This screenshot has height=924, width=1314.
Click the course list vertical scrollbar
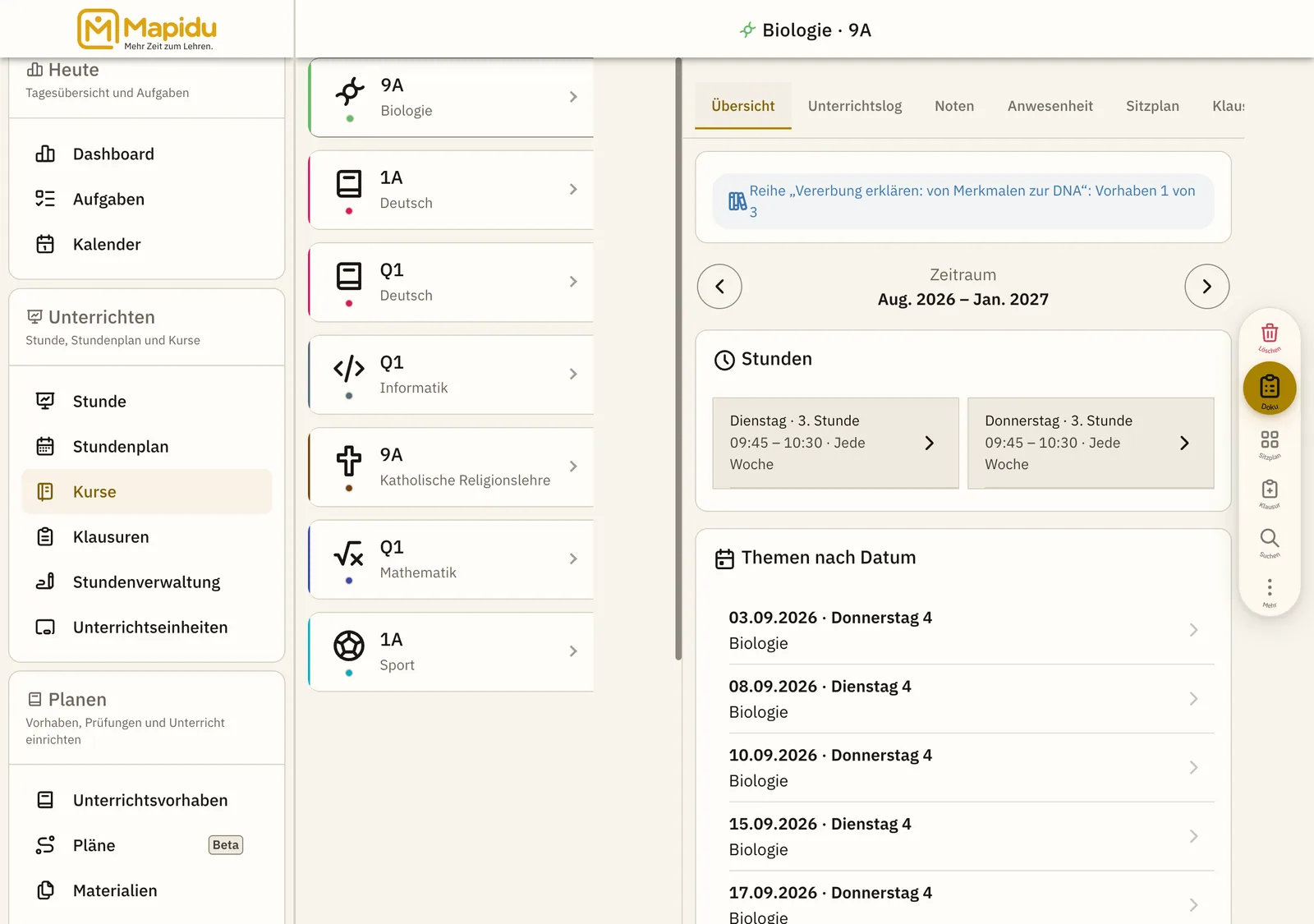point(678,359)
